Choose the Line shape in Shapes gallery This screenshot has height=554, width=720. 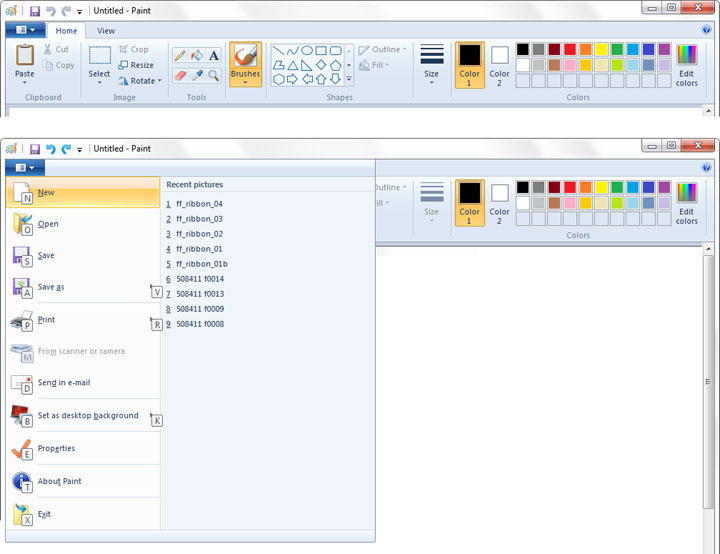pyautogui.click(x=278, y=51)
